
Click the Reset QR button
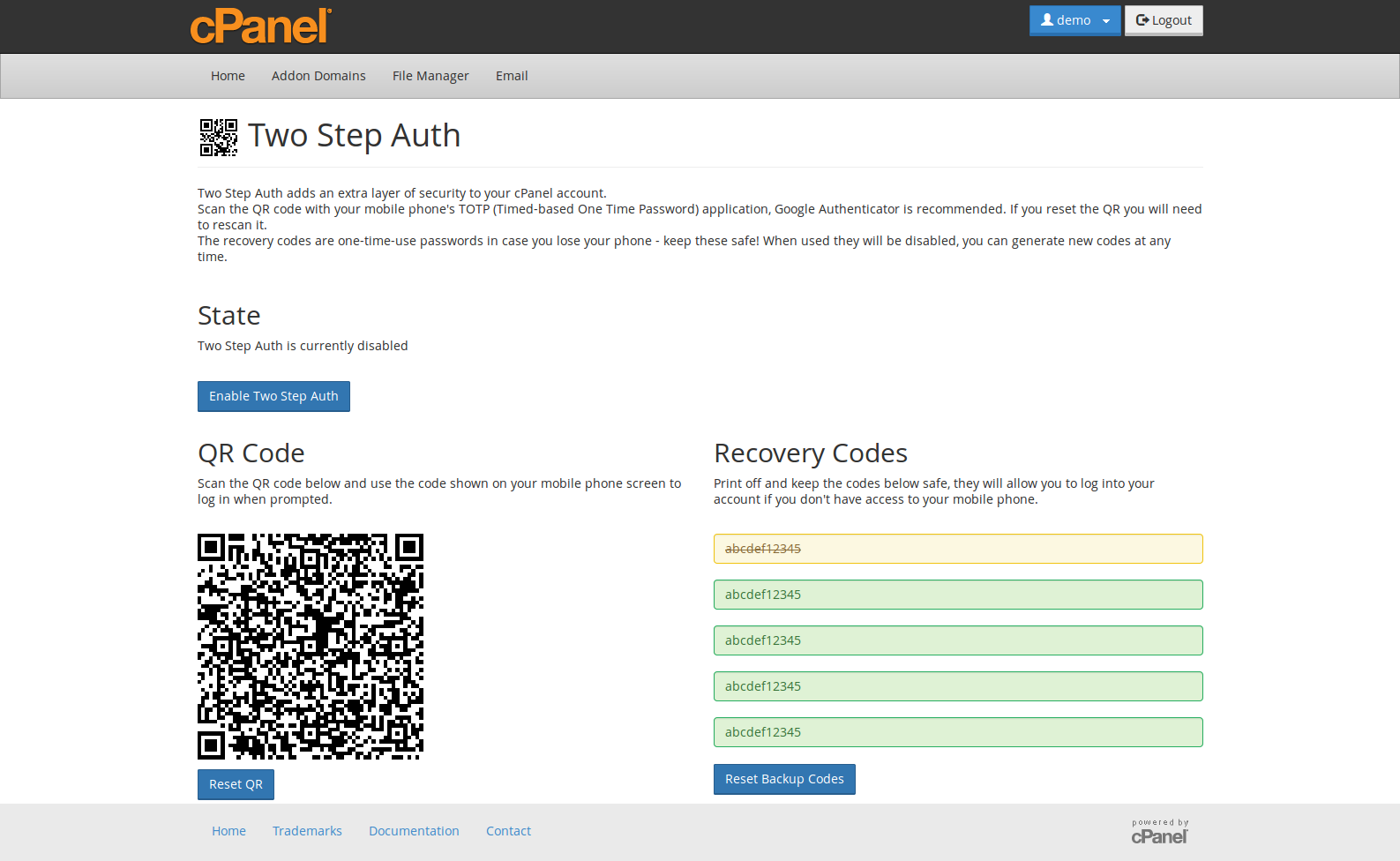(236, 784)
